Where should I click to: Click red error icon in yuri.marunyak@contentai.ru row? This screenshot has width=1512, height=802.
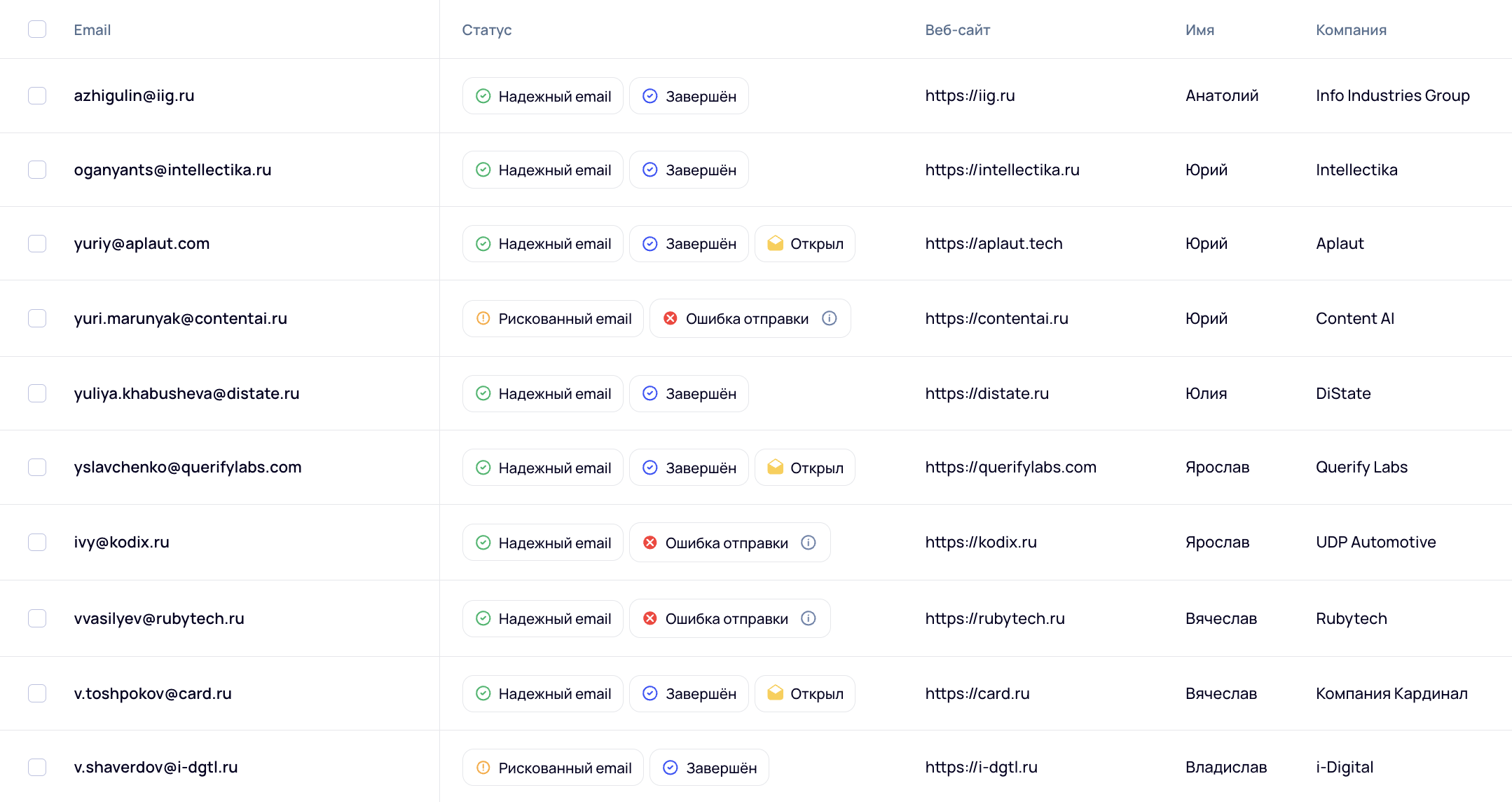pyautogui.click(x=671, y=318)
